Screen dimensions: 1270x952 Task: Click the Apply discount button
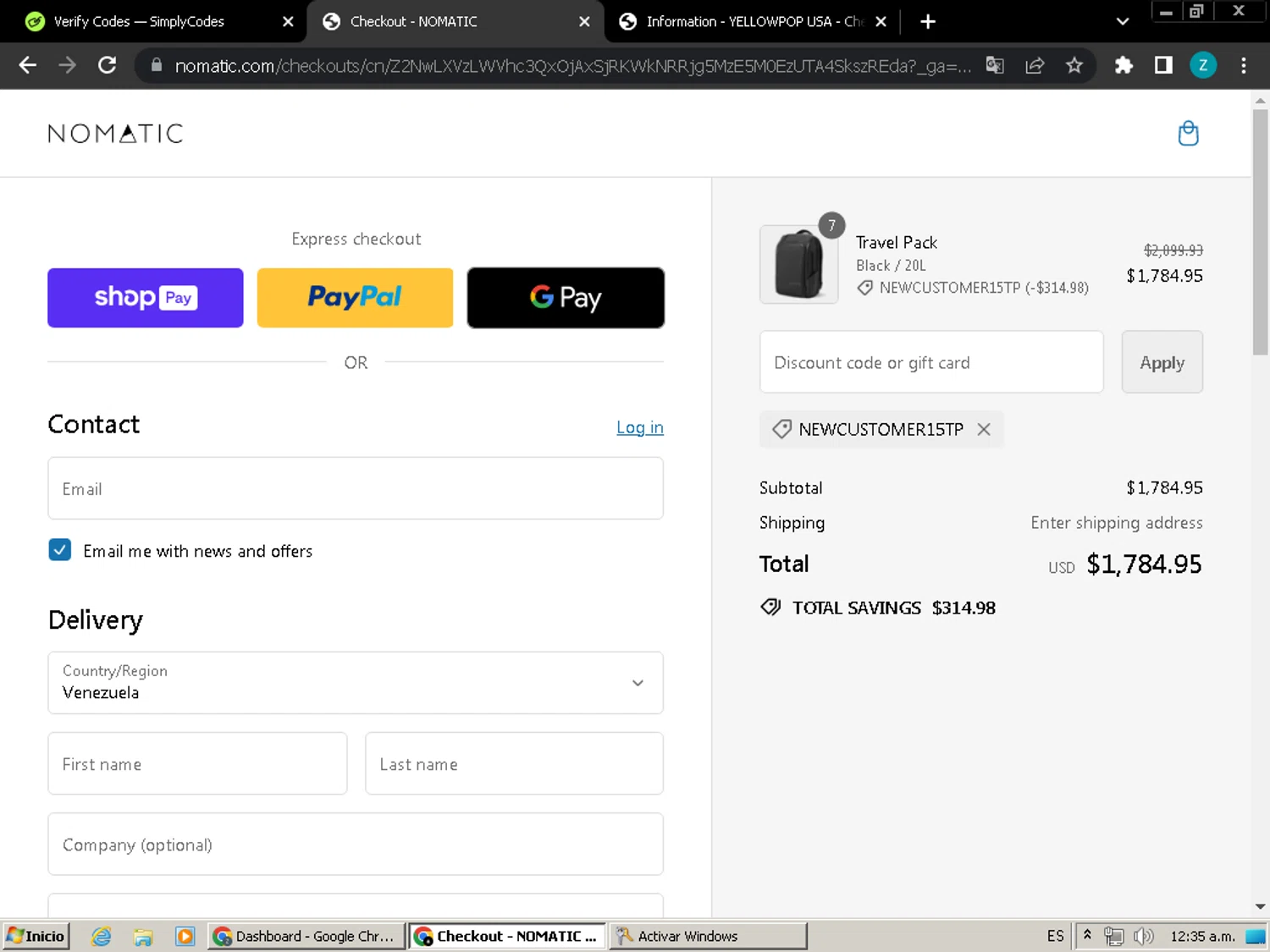(1162, 362)
